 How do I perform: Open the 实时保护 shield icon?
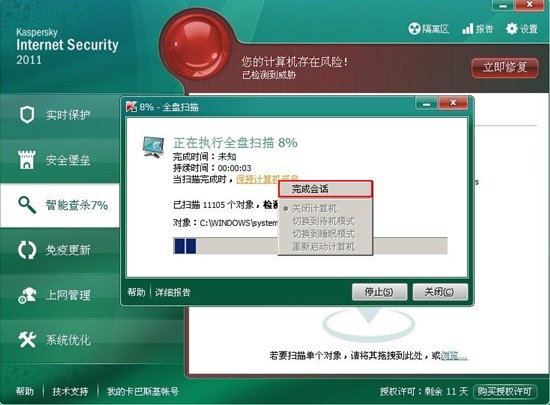[27, 115]
